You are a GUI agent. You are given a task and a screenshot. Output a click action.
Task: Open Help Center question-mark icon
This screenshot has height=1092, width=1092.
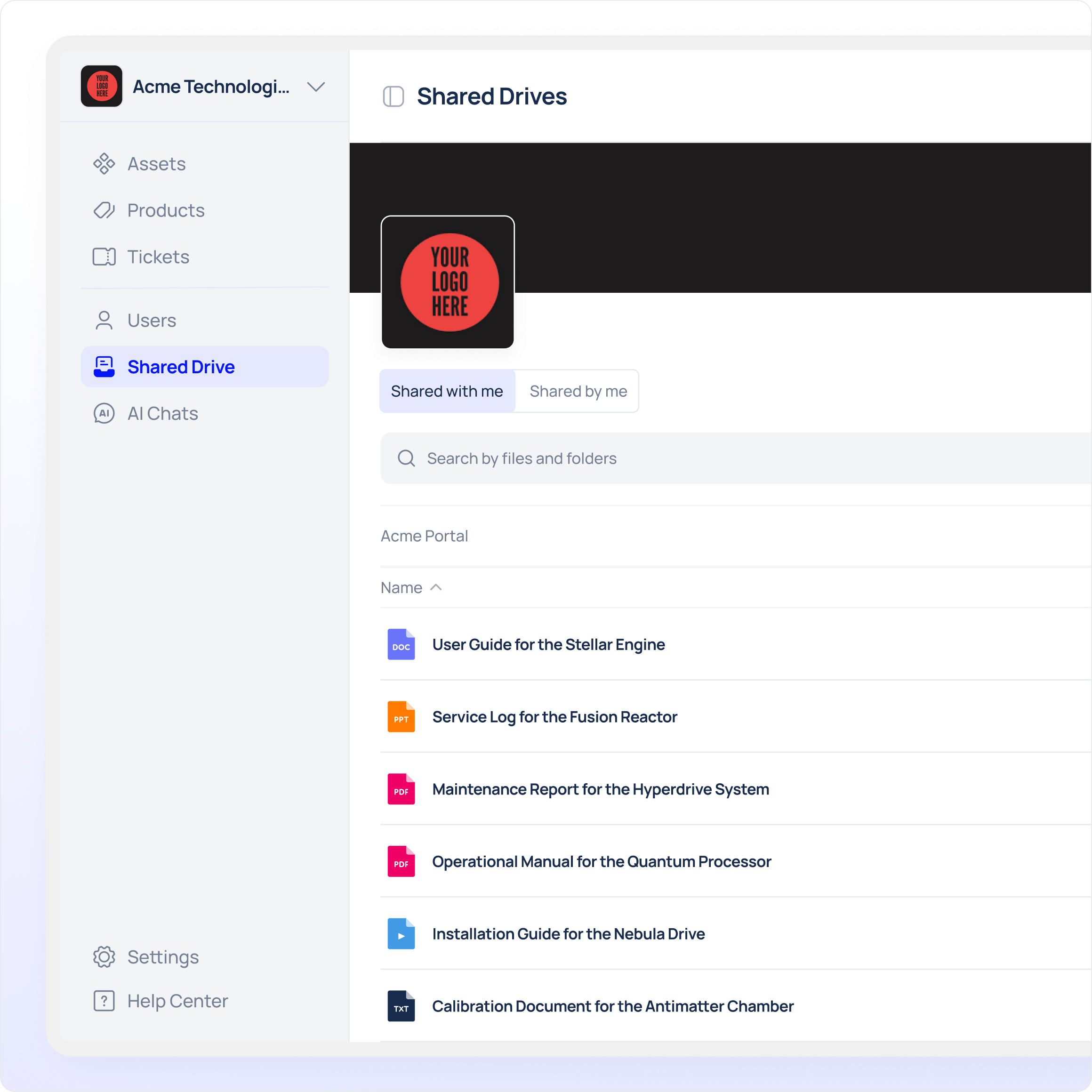(104, 1001)
